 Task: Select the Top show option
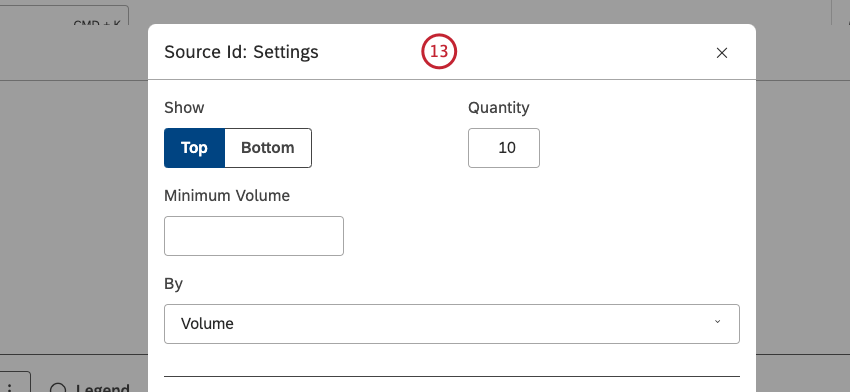(x=194, y=148)
